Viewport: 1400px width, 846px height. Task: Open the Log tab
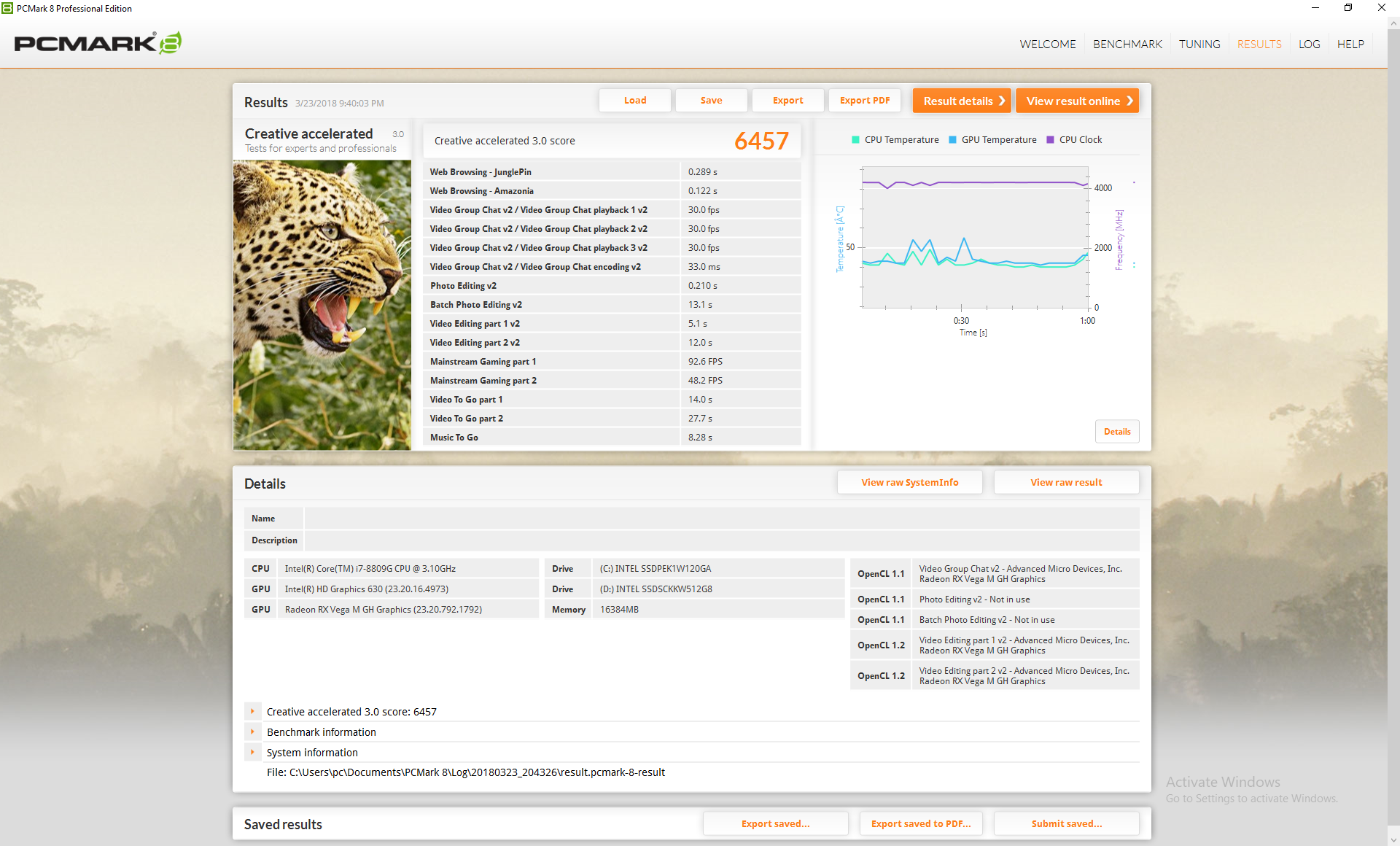pyautogui.click(x=1309, y=44)
